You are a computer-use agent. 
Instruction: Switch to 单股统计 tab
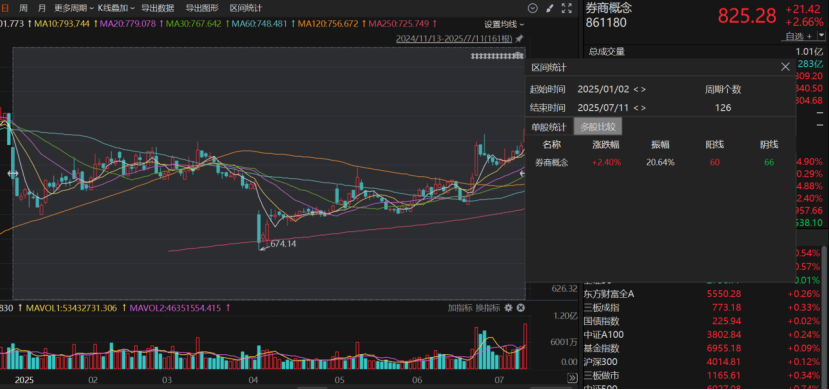click(x=549, y=127)
